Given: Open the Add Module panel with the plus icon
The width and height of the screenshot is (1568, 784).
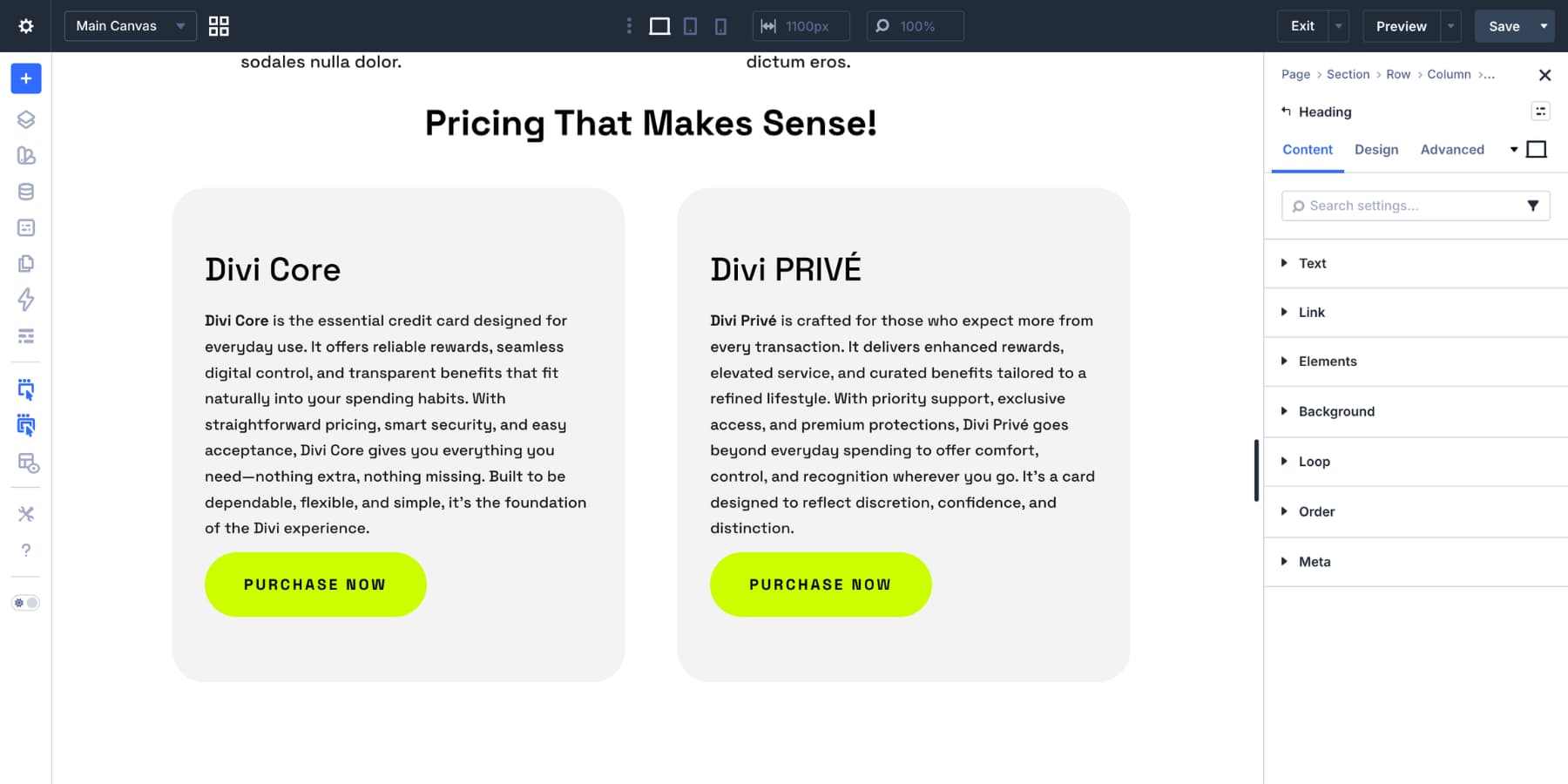Looking at the screenshot, I should pyautogui.click(x=26, y=78).
